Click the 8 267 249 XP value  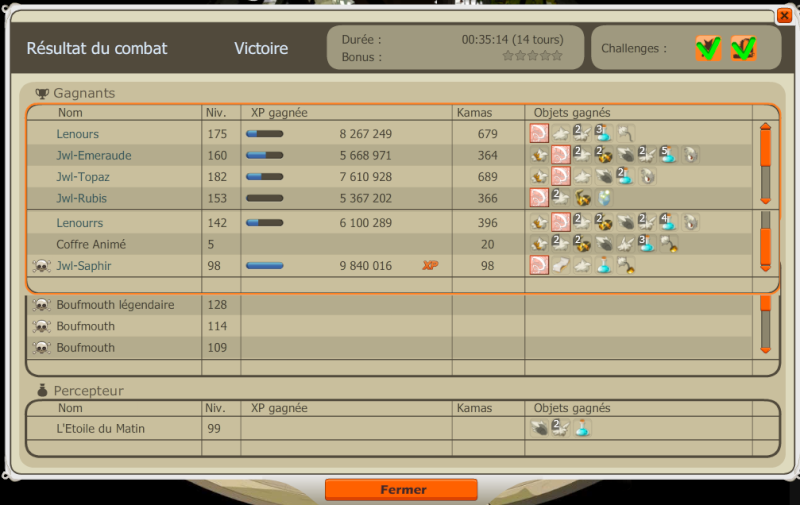[366, 134]
